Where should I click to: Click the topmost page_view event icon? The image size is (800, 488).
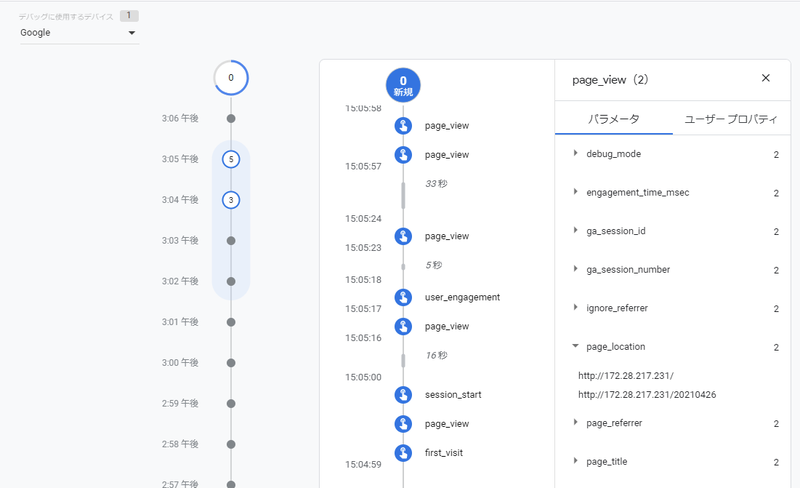(403, 126)
